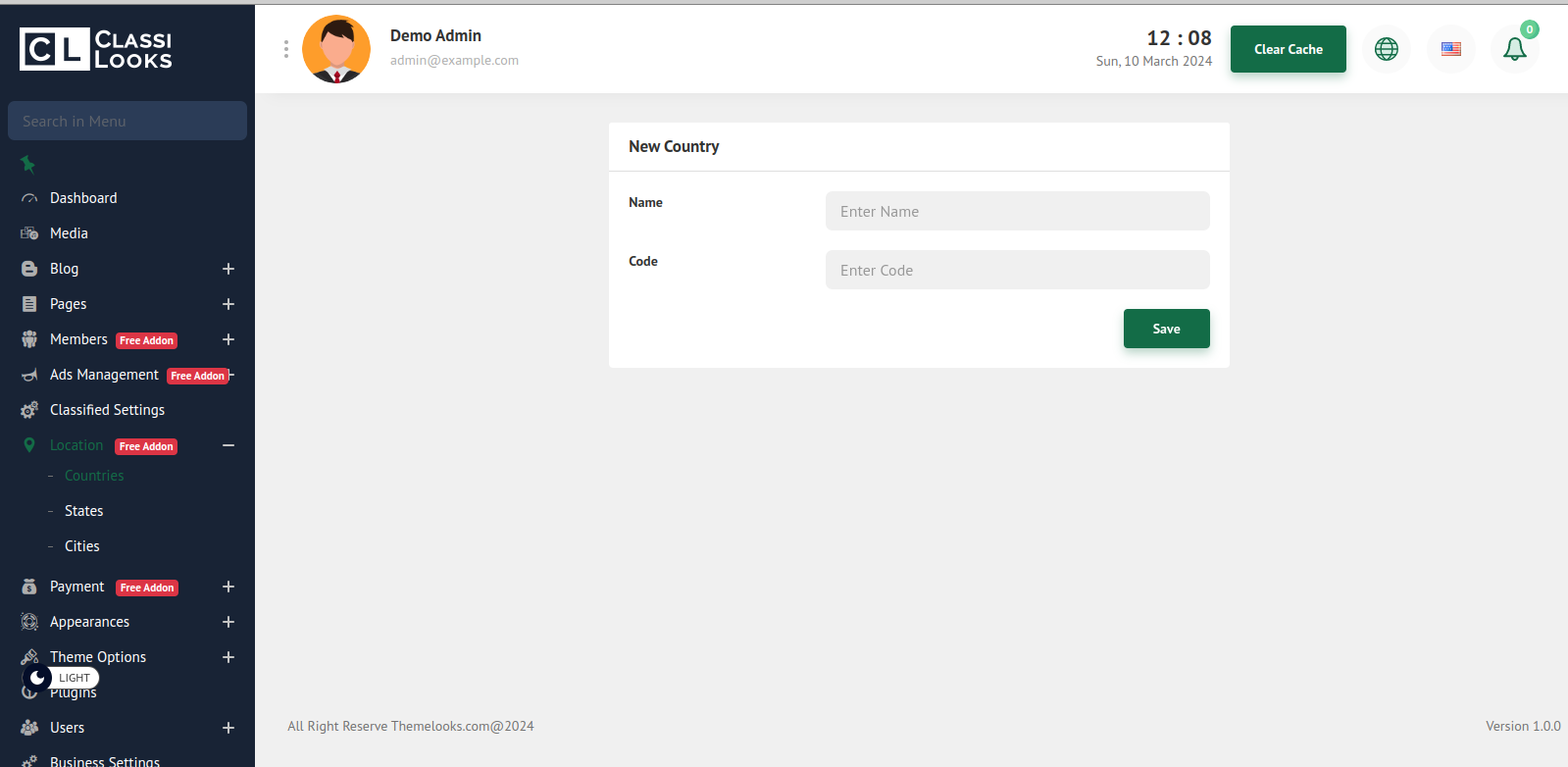
Task: Open the States submenu item
Action: click(x=83, y=511)
